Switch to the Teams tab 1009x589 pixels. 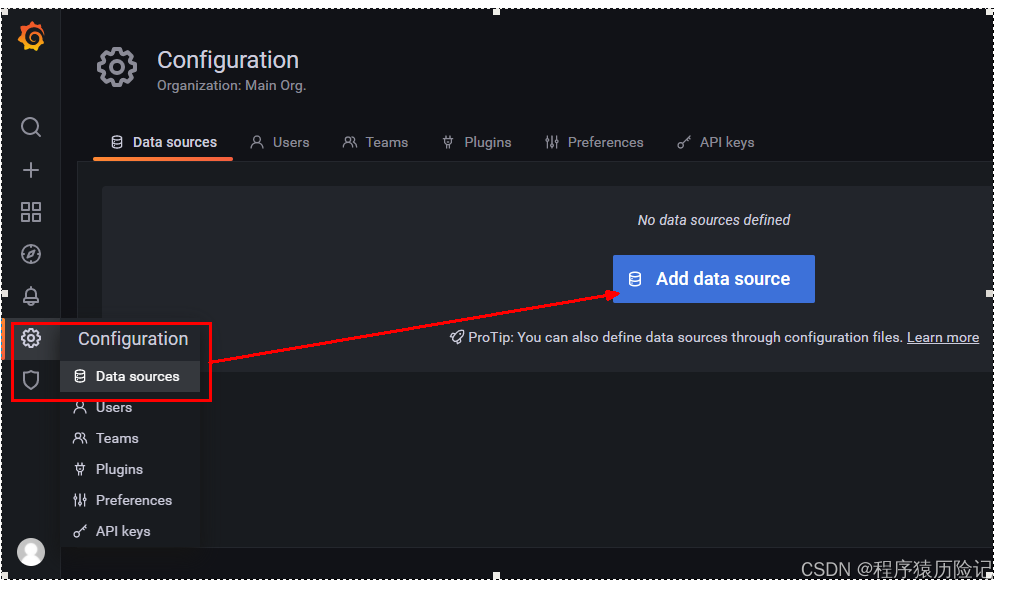[375, 142]
